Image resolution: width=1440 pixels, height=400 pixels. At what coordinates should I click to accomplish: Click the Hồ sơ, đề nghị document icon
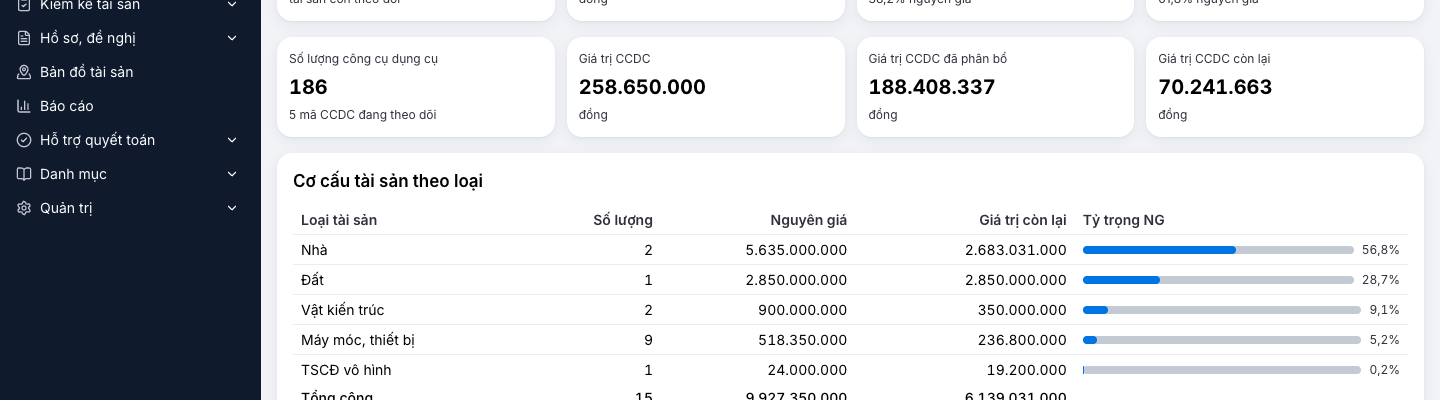click(x=24, y=38)
